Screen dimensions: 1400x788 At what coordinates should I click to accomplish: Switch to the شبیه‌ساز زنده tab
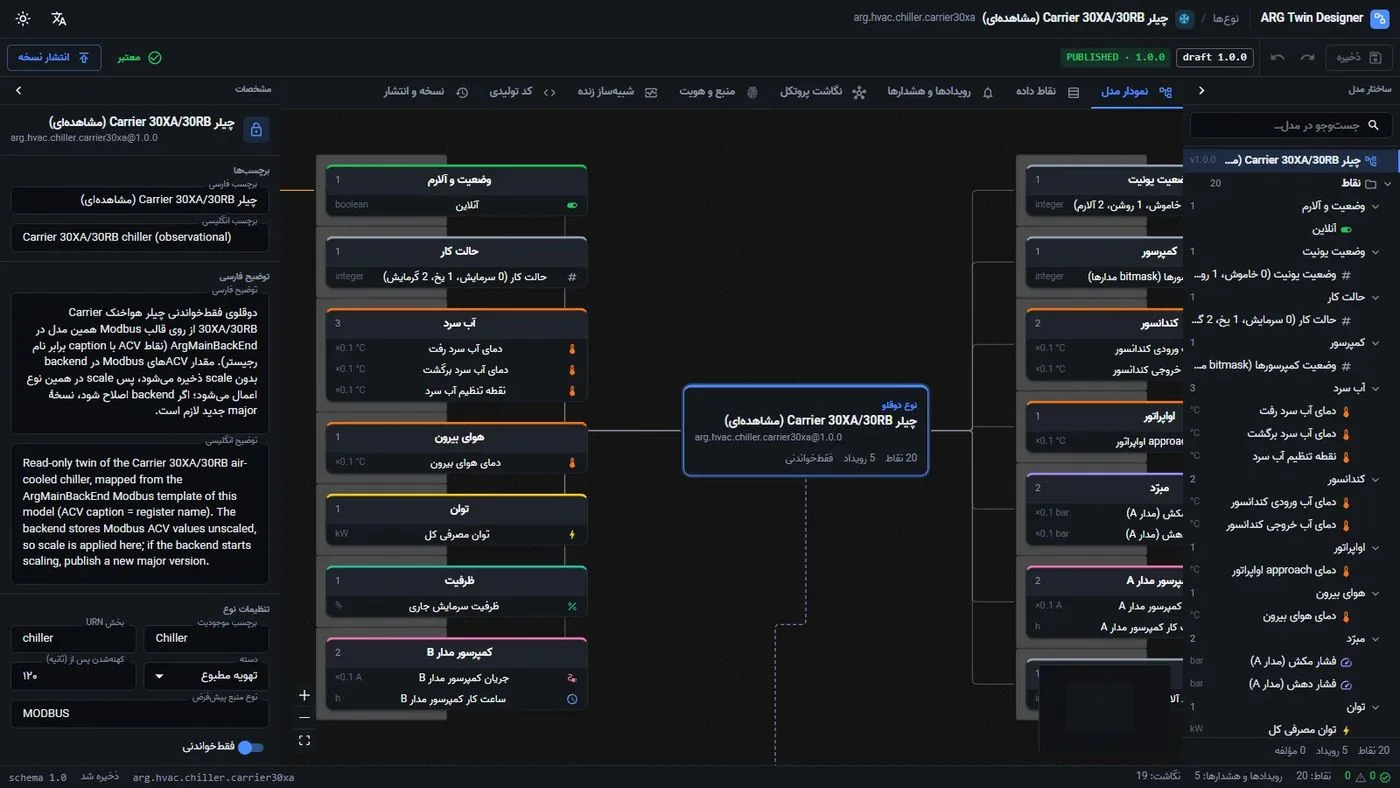(x=617, y=91)
